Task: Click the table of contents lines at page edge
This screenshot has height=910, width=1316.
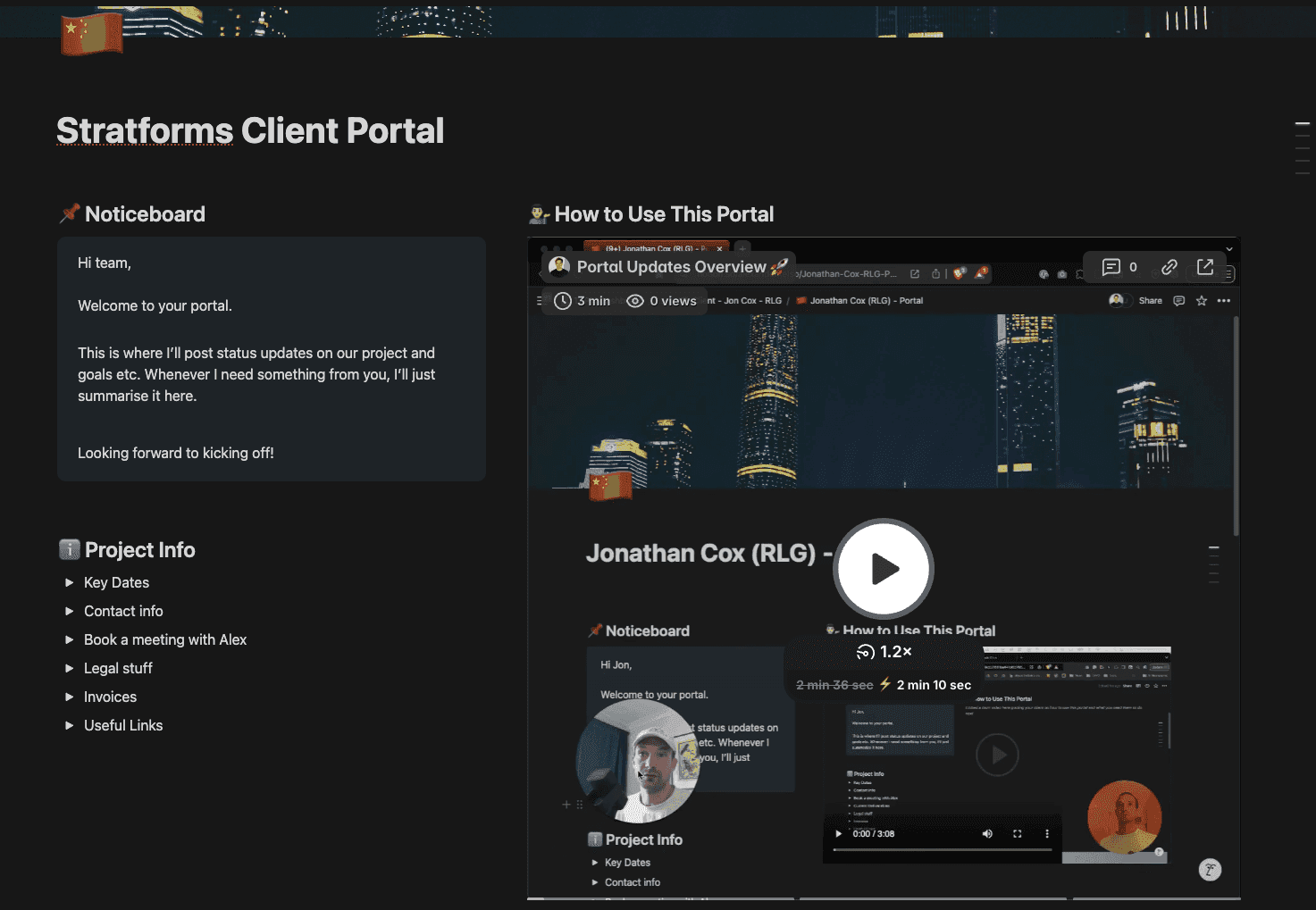Action: tap(1302, 147)
